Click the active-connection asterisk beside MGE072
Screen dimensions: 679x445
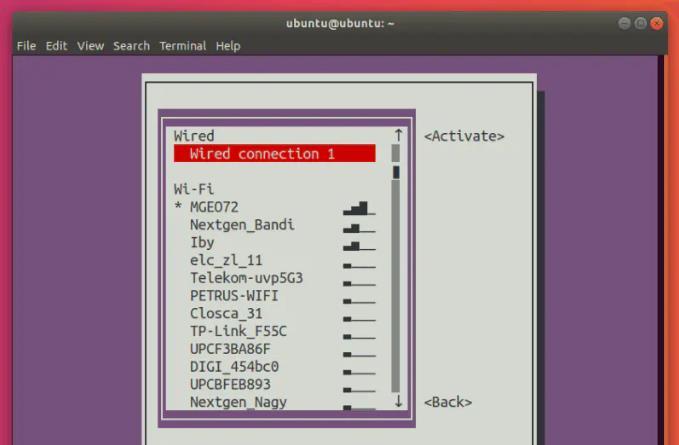(178, 206)
